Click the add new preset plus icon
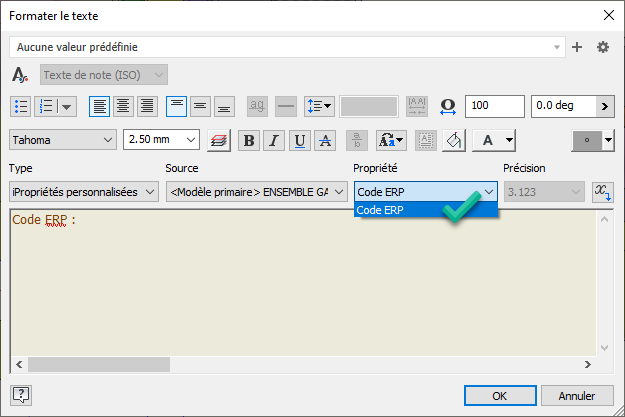Image resolution: width=625 pixels, height=417 pixels. (576, 47)
